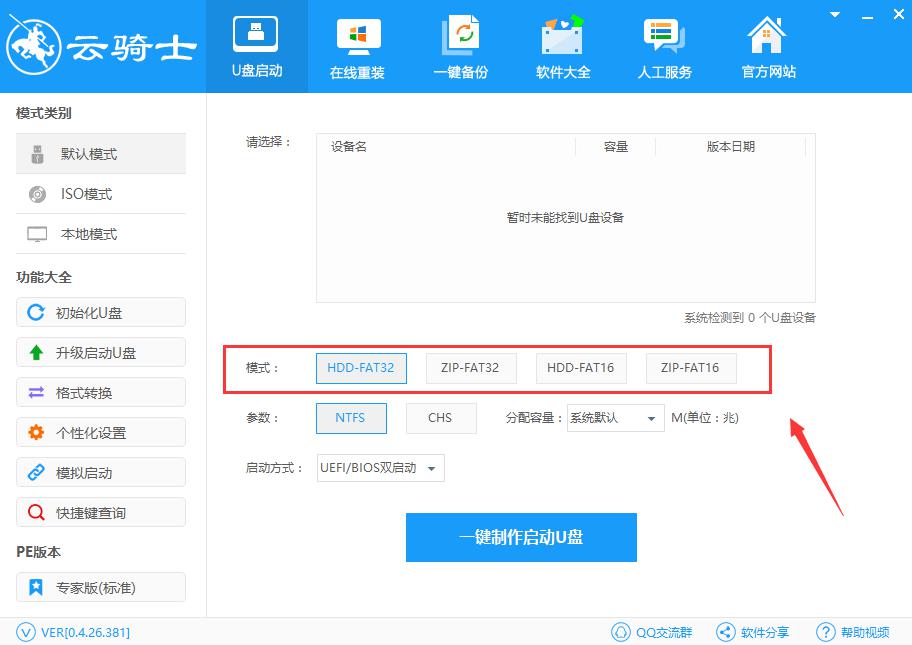This screenshot has width=912, height=645.
Task: Select the HDD-FAT32 mode option
Action: click(x=361, y=368)
